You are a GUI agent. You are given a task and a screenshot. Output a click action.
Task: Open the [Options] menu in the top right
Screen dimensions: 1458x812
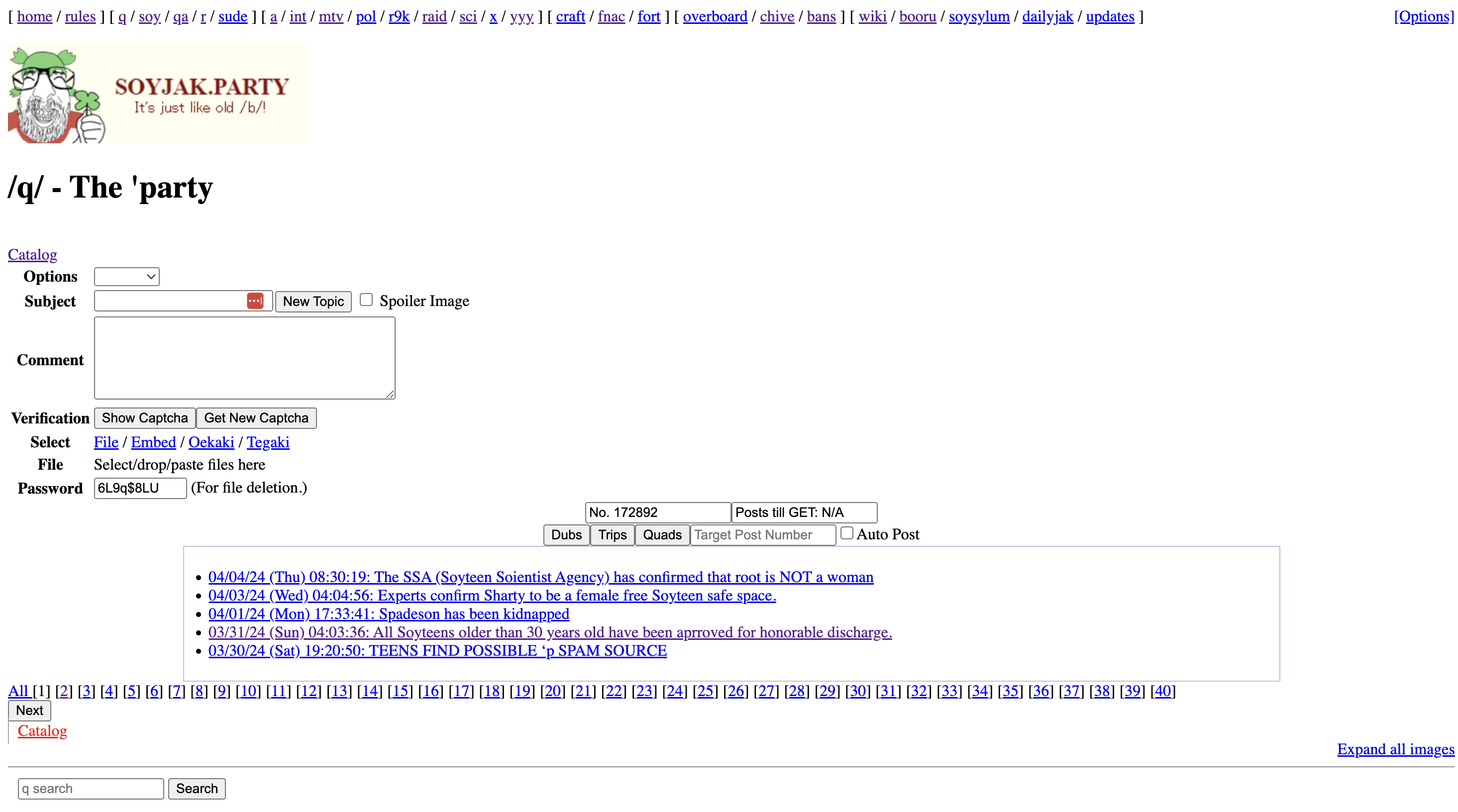pyautogui.click(x=1423, y=16)
